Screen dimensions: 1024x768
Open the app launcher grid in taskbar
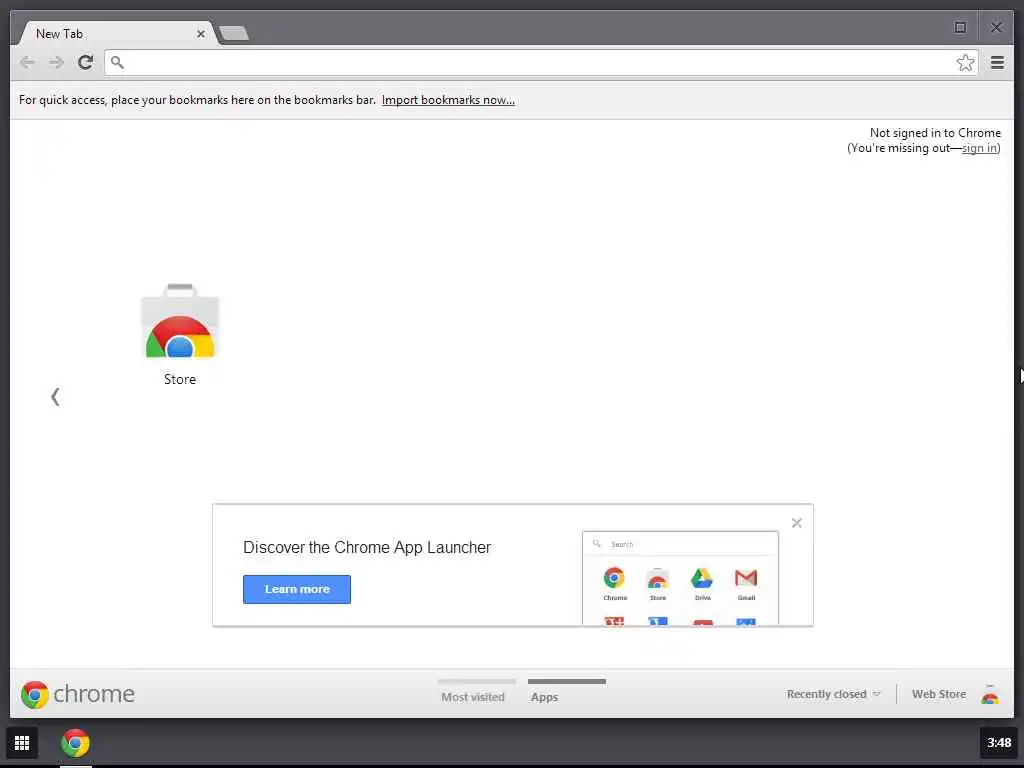coord(22,743)
